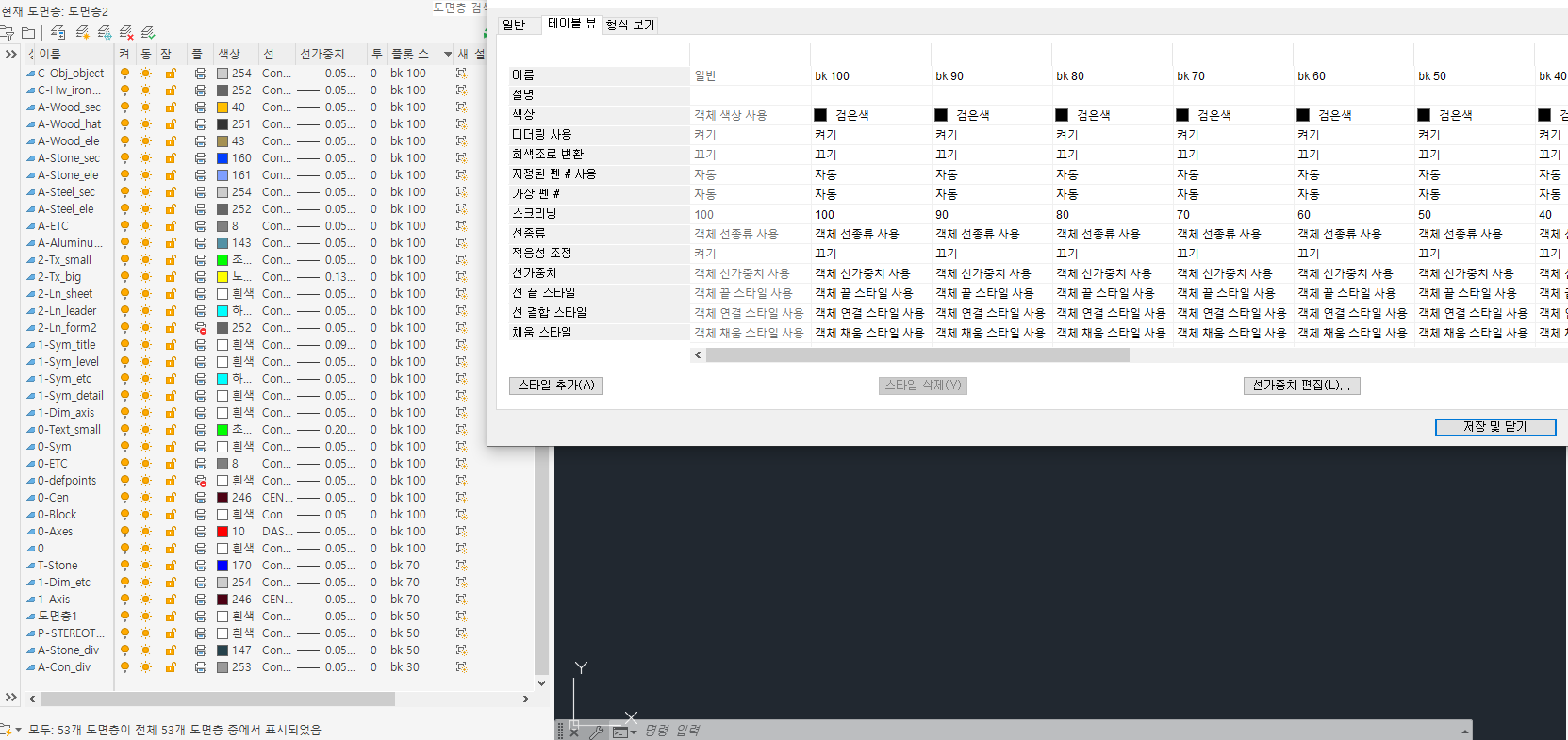Open bk 100 color dropdown showing 검은색
The height and width of the screenshot is (740, 1568).
point(870,115)
